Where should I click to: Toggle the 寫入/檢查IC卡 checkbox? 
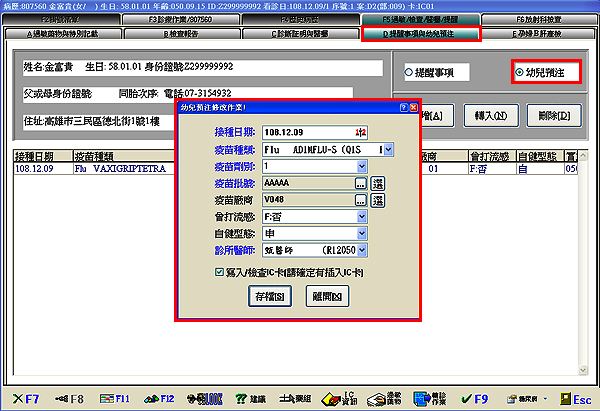coord(219,271)
